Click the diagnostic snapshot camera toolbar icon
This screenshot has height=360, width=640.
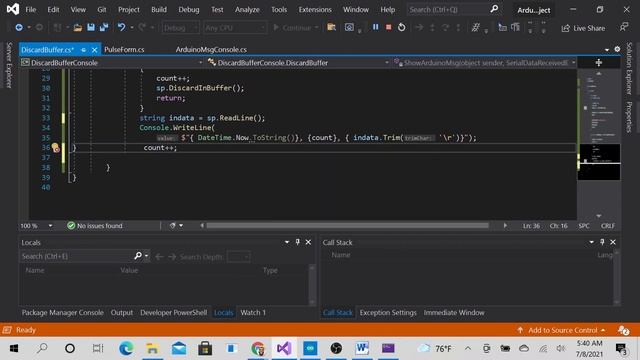pyautogui.click(x=349, y=27)
